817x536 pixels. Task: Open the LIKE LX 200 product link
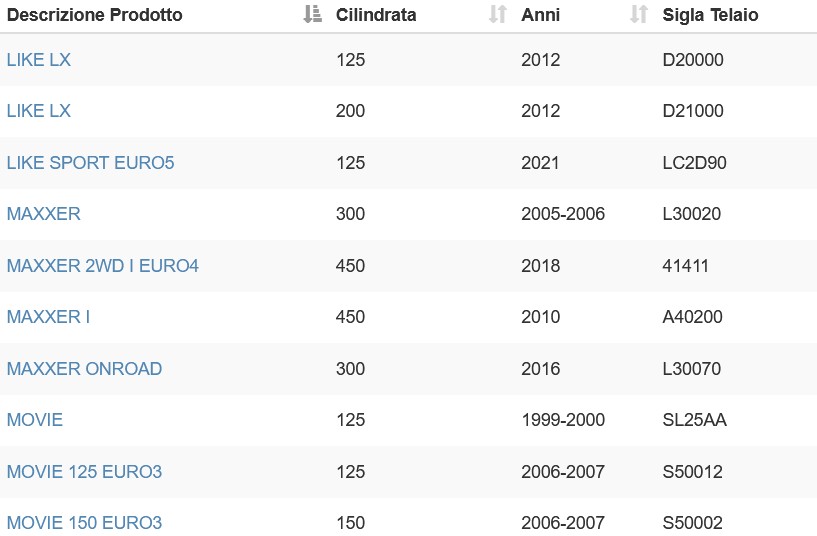pos(39,111)
